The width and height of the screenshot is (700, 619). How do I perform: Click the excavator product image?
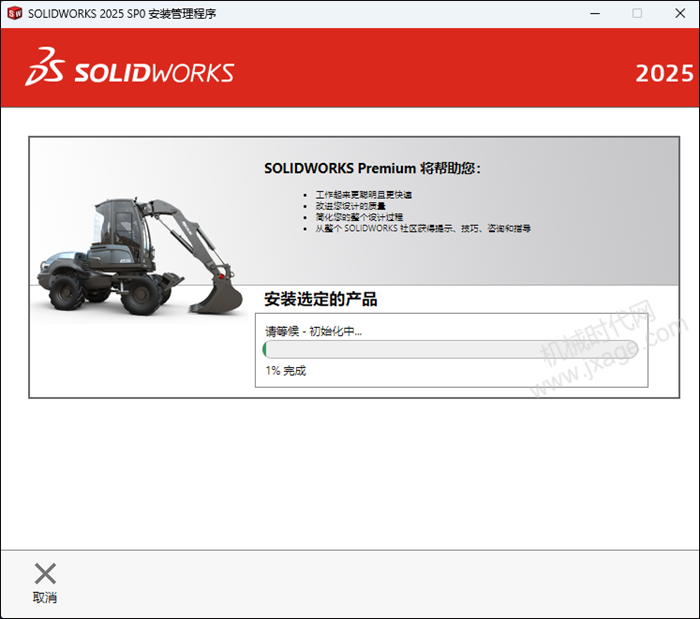coord(140,257)
